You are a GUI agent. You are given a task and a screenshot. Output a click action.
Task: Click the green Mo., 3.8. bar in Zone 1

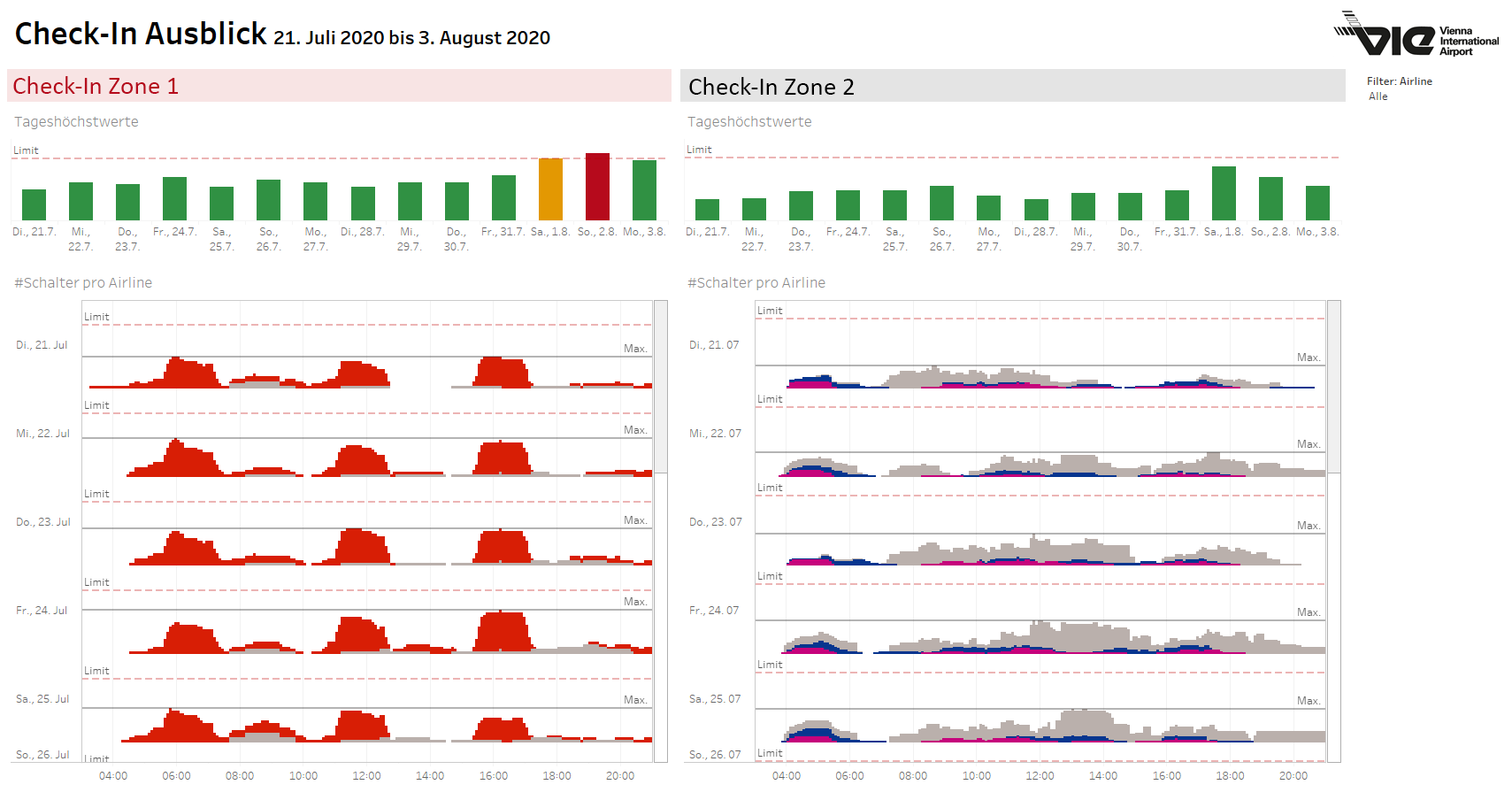644,190
